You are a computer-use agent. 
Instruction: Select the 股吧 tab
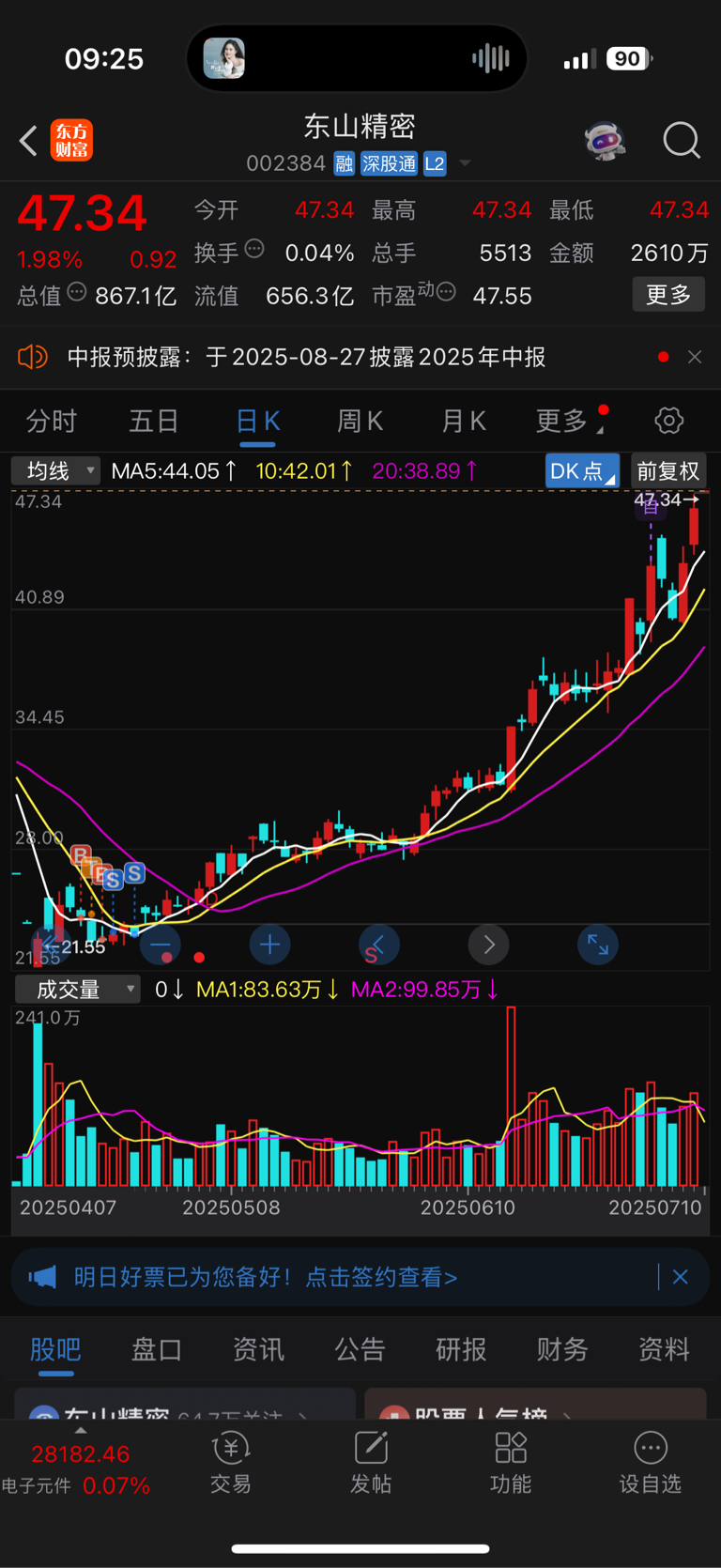tap(55, 1349)
